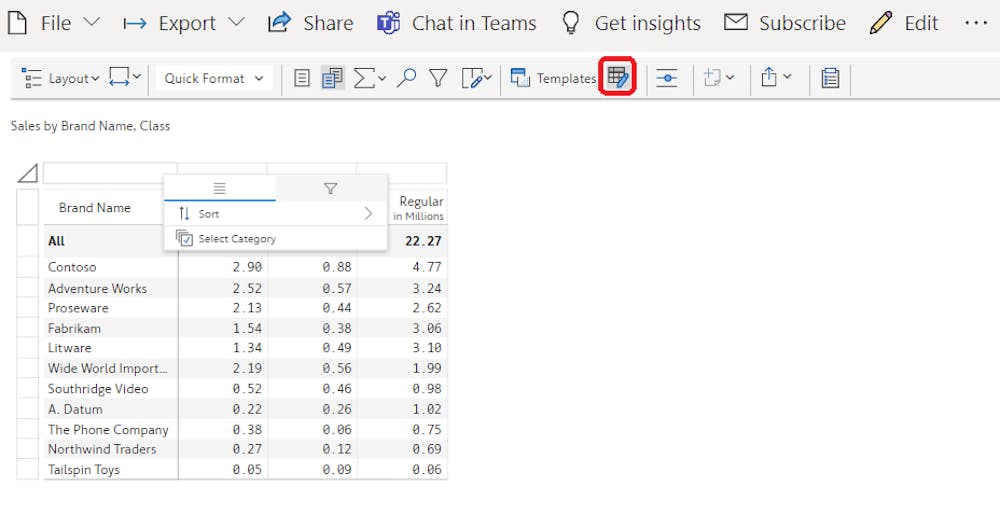Click the table edit icon
Image resolution: width=1000 pixels, height=514 pixels.
point(617,77)
